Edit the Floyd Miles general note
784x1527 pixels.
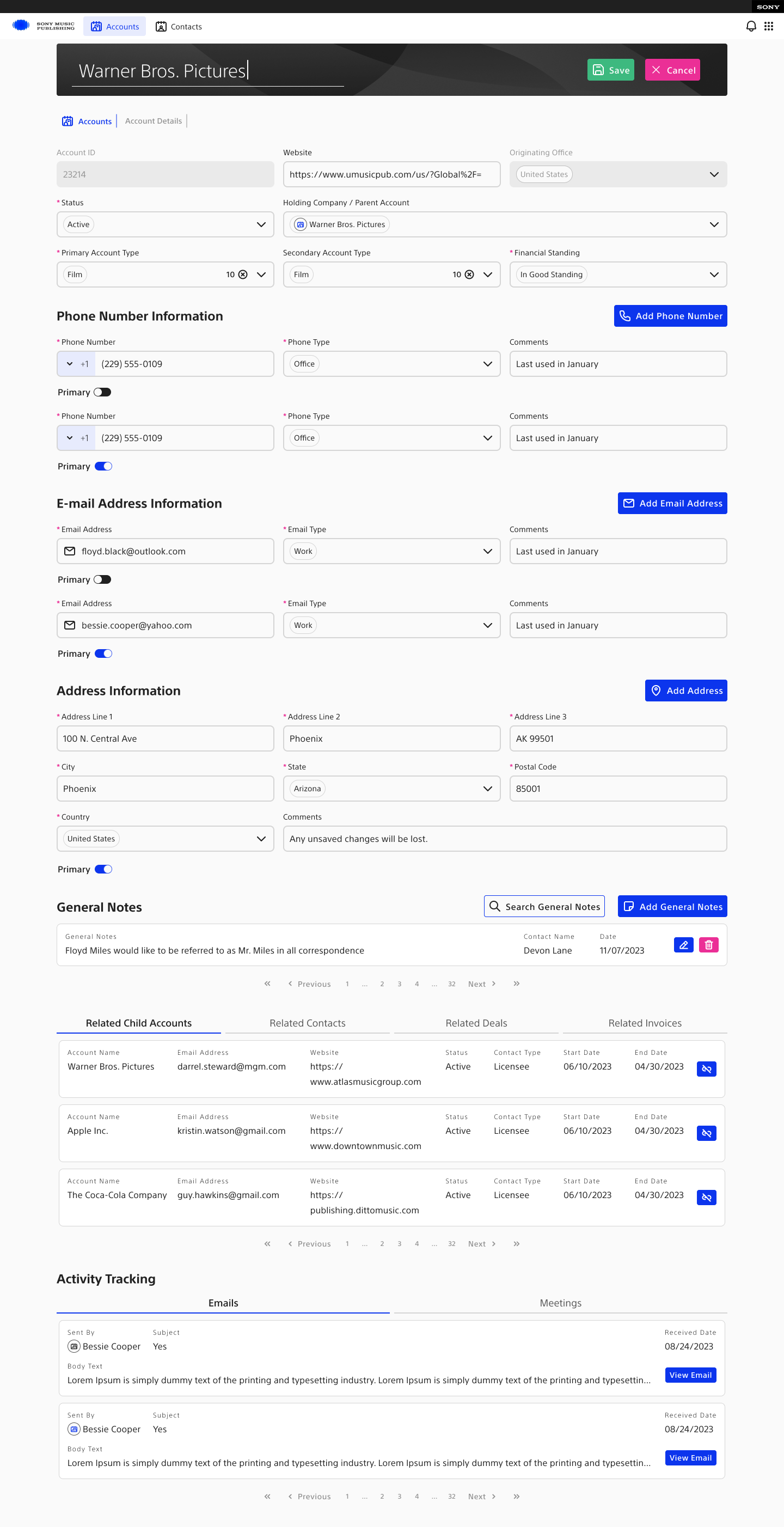pyautogui.click(x=683, y=945)
